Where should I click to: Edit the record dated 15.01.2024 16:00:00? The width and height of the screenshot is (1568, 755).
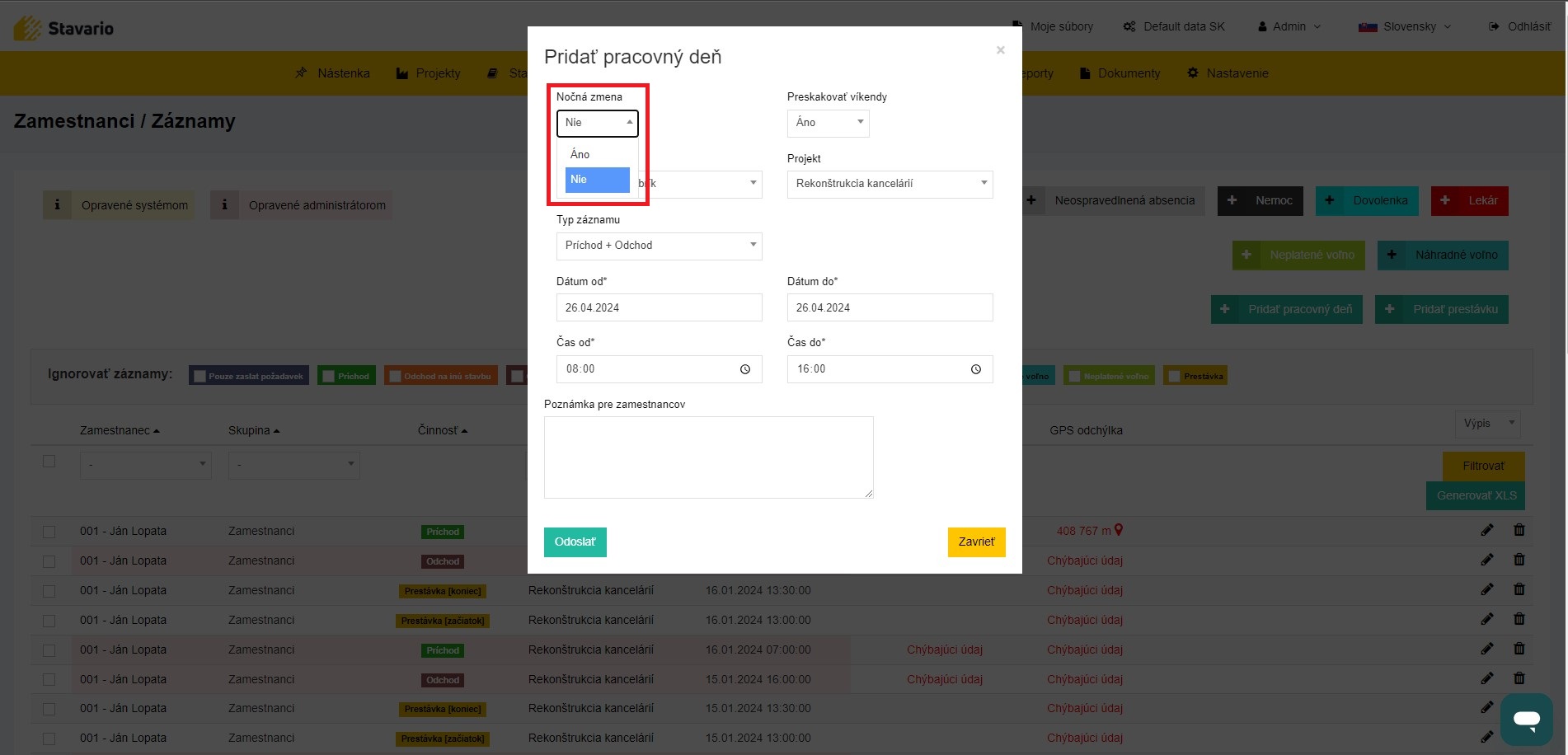tap(1487, 678)
